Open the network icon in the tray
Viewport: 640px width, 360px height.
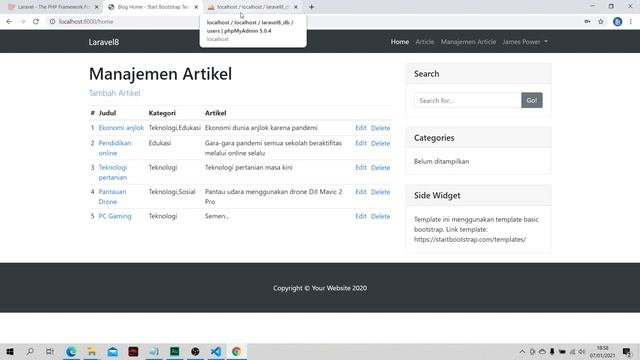[x=572, y=351]
